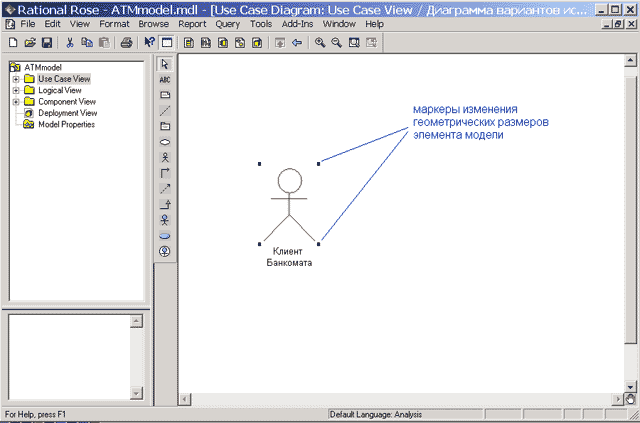640x423 pixels.
Task: Expand the Logical View tree node
Action: point(16,90)
